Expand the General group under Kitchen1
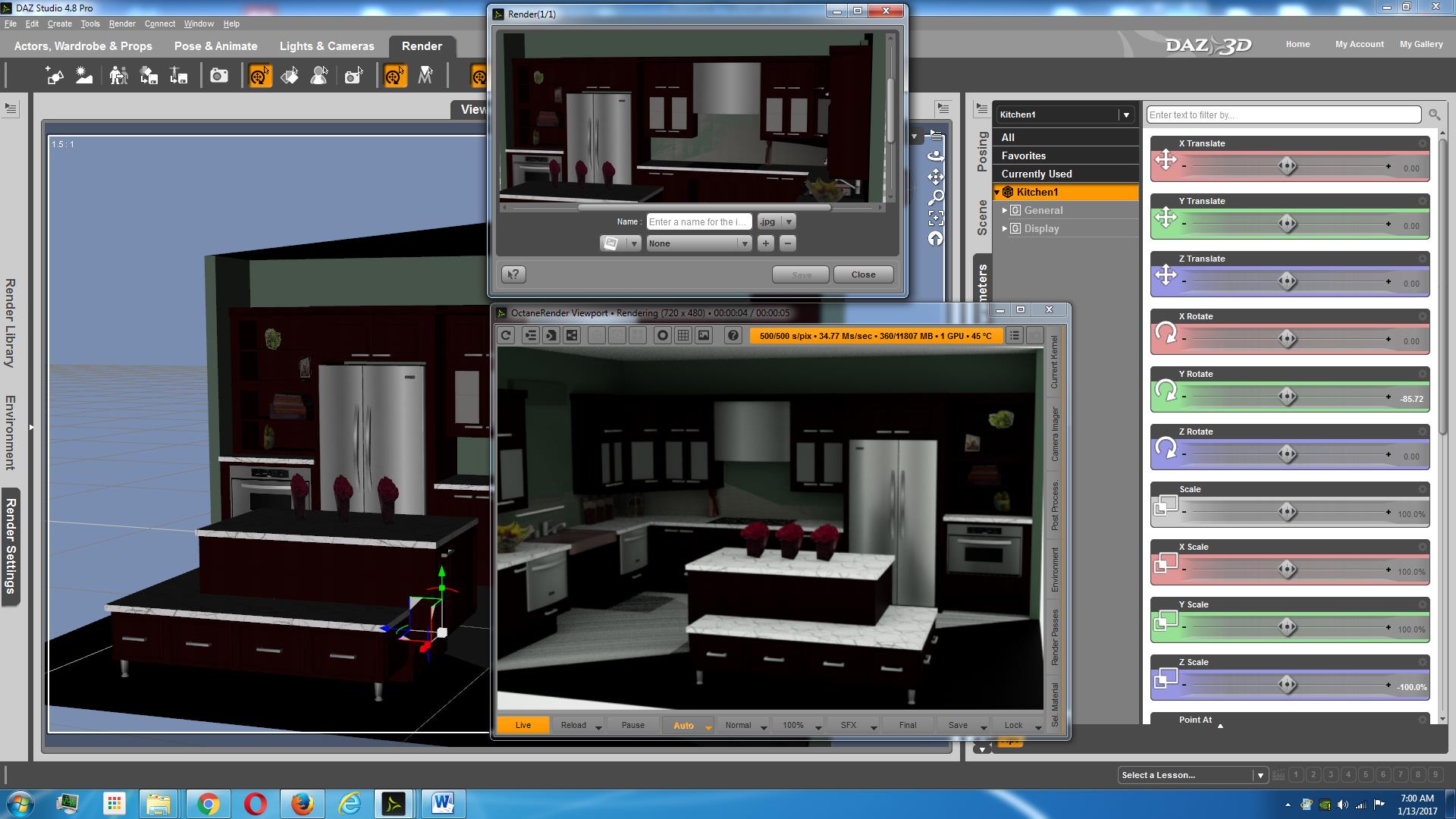Viewport: 1456px width, 819px height. point(1005,210)
